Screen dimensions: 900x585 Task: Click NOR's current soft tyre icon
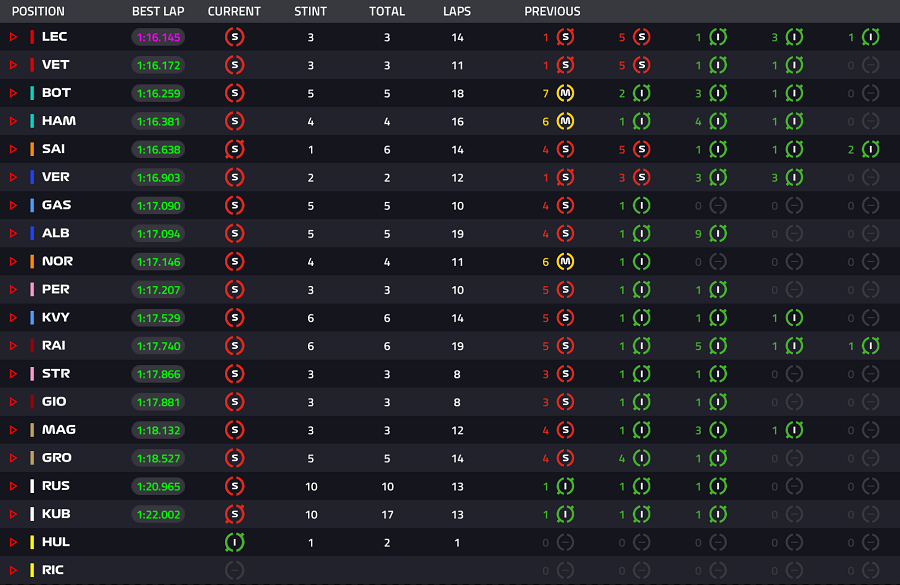[234, 262]
